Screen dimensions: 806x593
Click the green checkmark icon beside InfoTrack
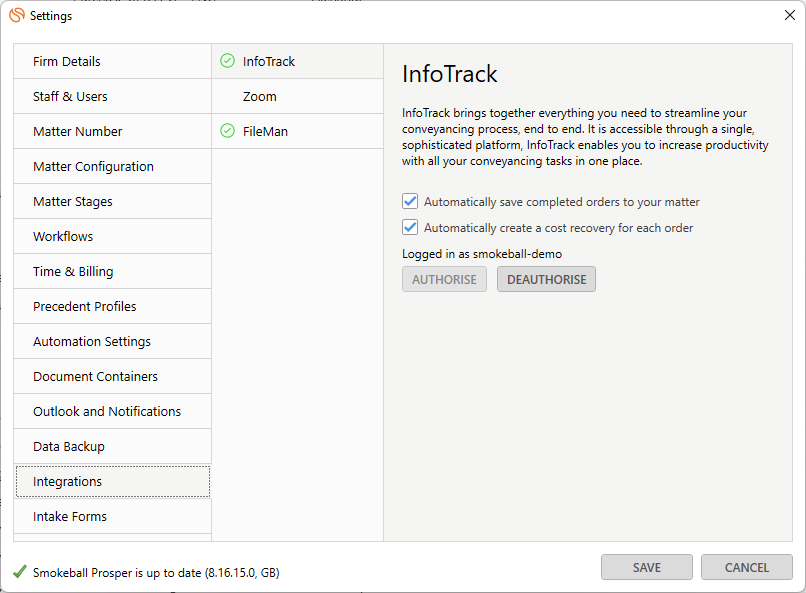(227, 62)
